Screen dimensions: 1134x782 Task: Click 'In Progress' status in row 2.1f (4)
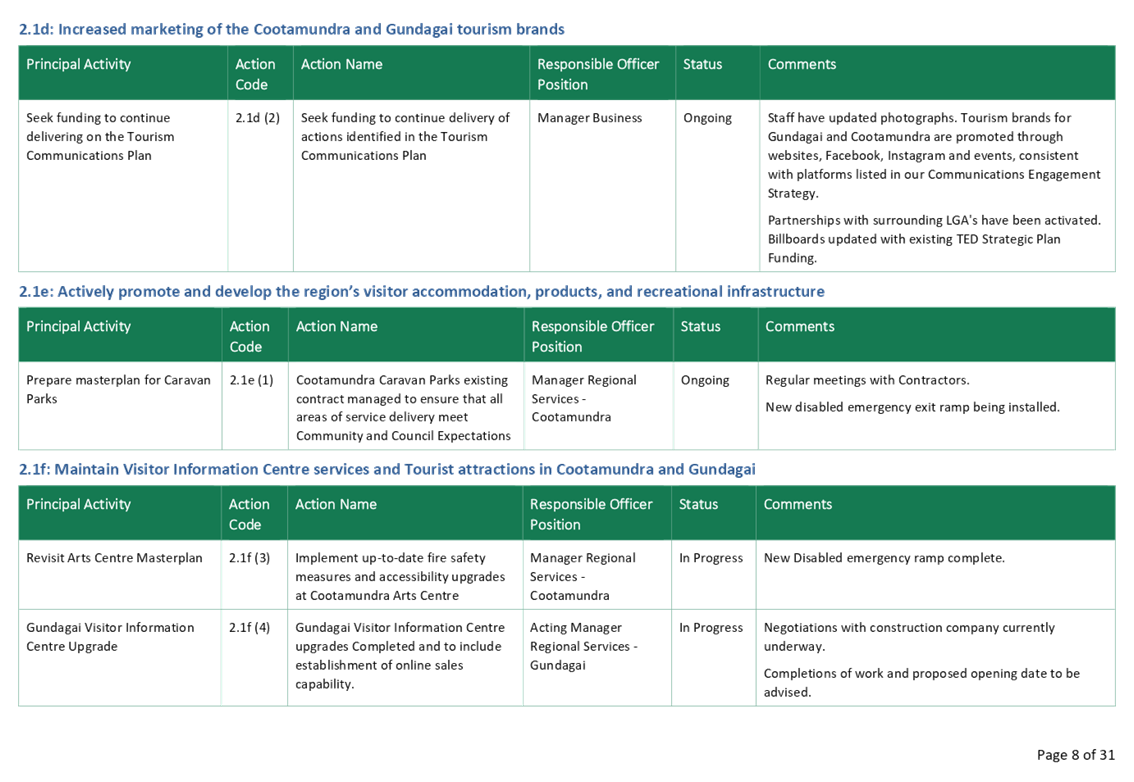[x=711, y=627]
